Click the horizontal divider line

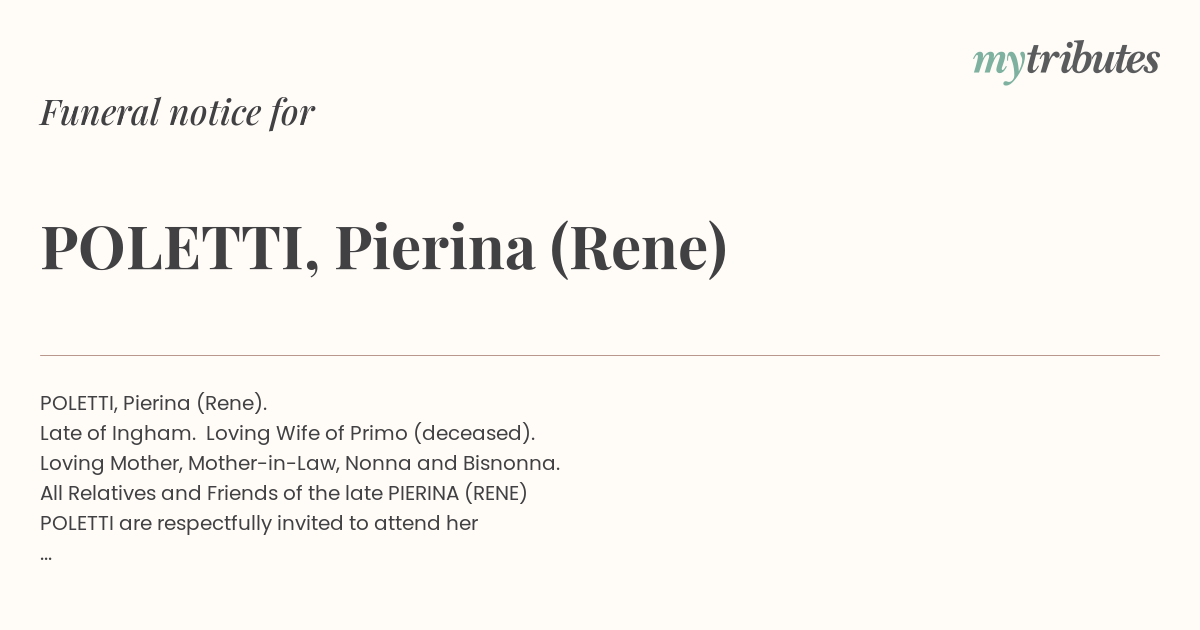pos(600,355)
